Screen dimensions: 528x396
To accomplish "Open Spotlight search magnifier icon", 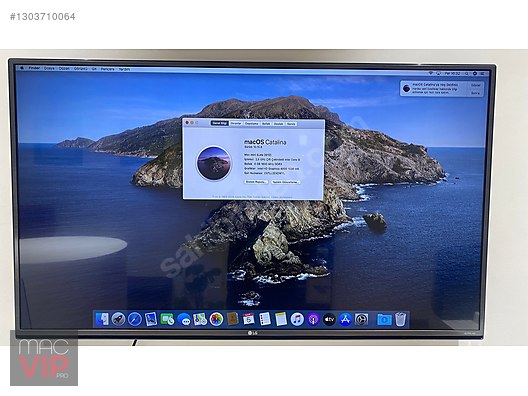I will pyautogui.click(x=466, y=73).
